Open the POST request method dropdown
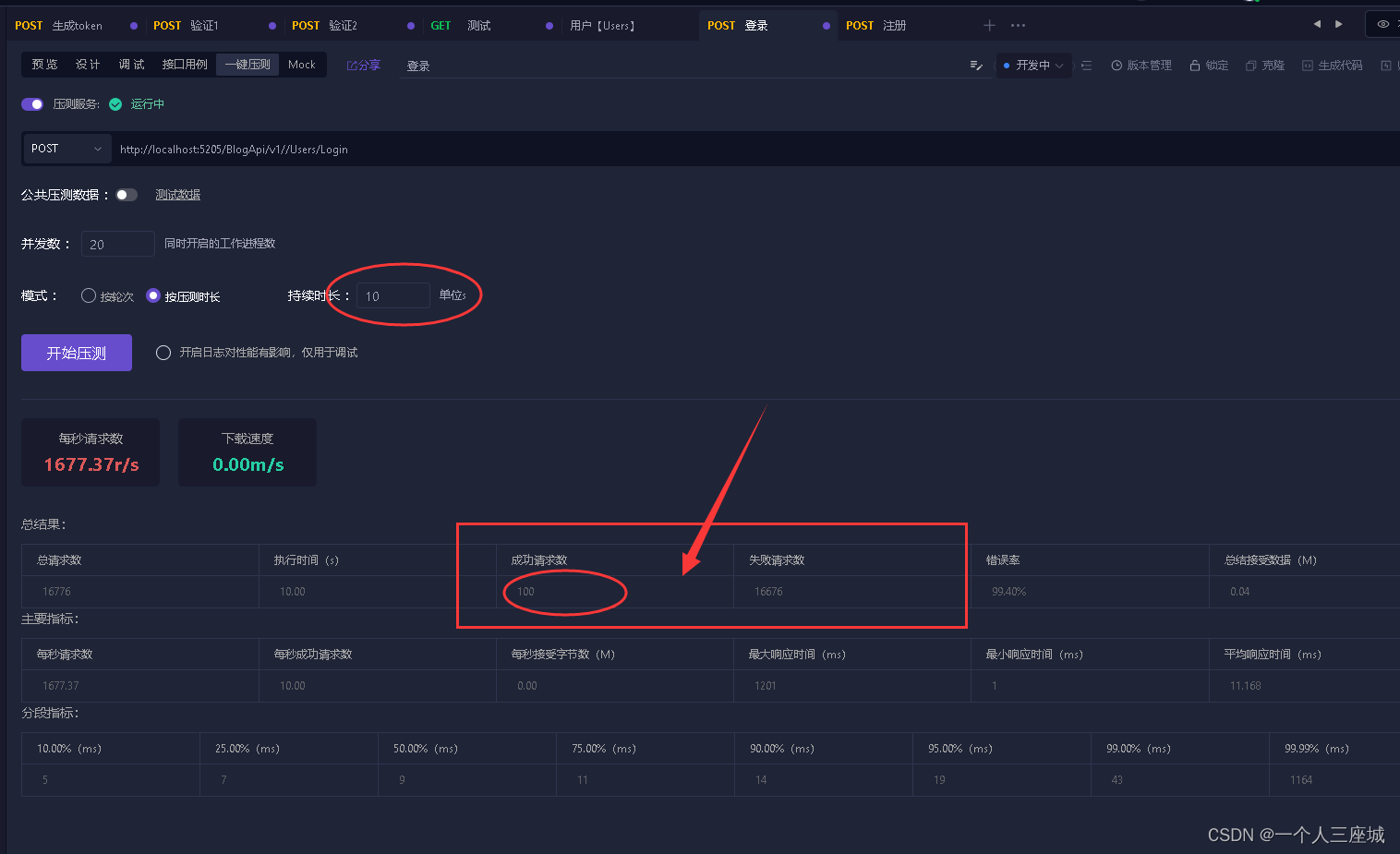Image resolution: width=1400 pixels, height=854 pixels. [x=66, y=149]
